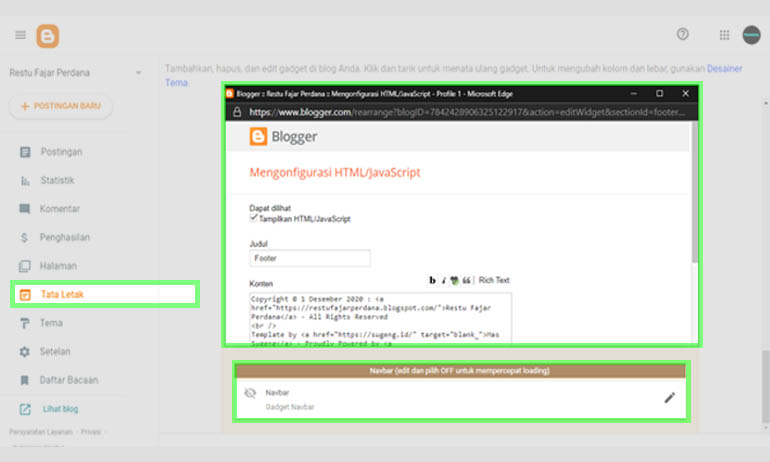Screen dimensions: 770x462
Task: Toggle the Tampilkan HTML/JavaScript checkbox
Action: click(x=253, y=218)
